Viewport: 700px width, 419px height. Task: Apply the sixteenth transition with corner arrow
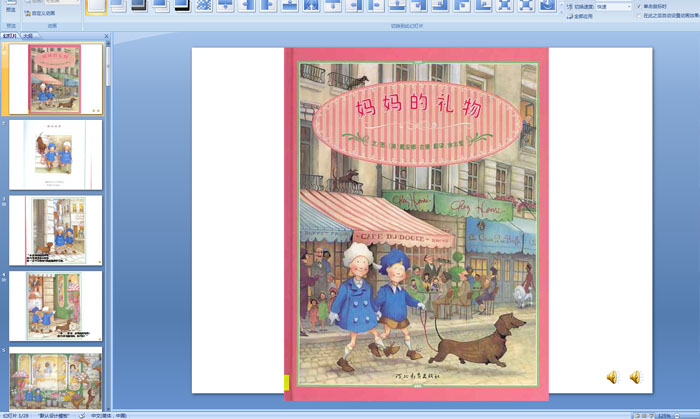click(418, 6)
